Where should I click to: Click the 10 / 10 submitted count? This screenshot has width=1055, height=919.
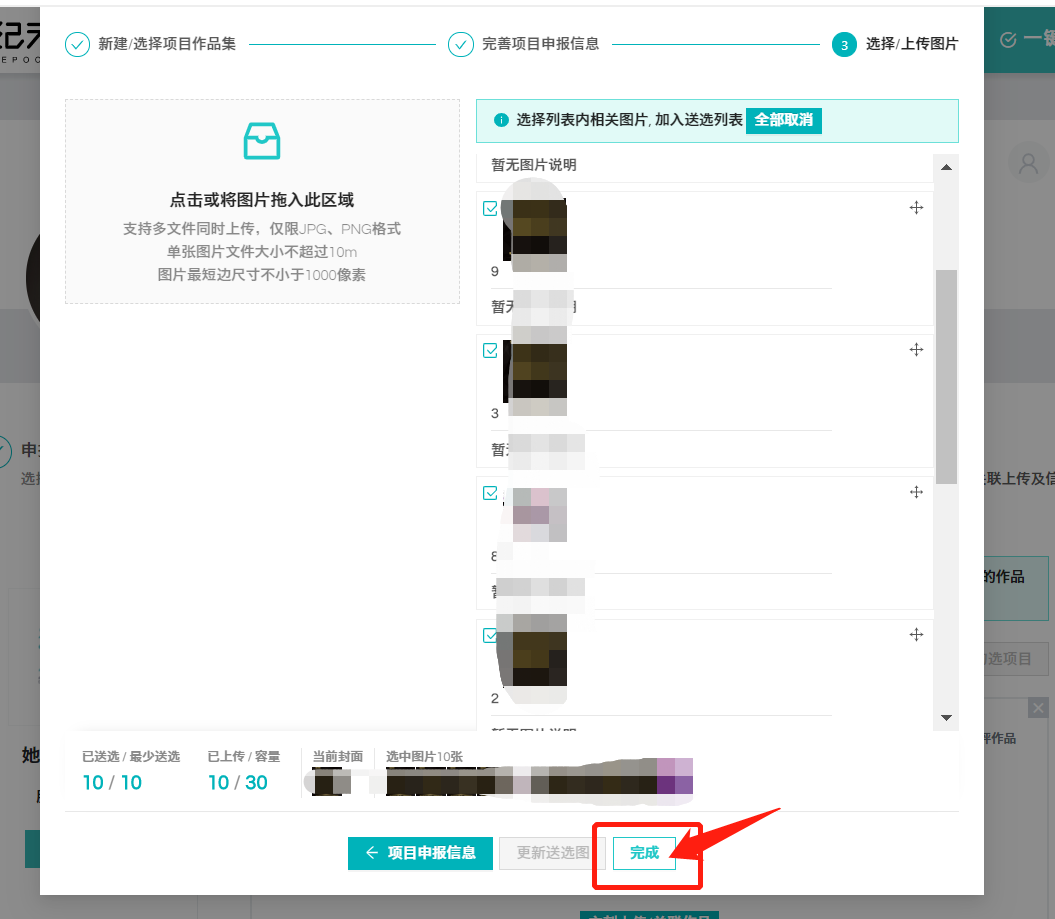[x=112, y=782]
